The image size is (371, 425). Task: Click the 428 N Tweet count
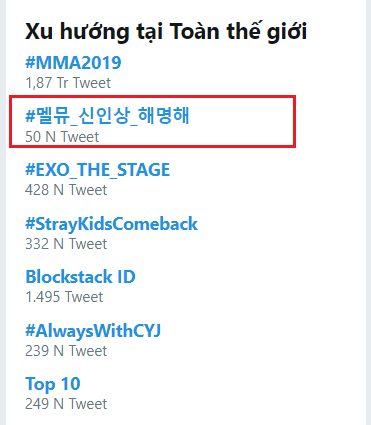click(x=66, y=190)
